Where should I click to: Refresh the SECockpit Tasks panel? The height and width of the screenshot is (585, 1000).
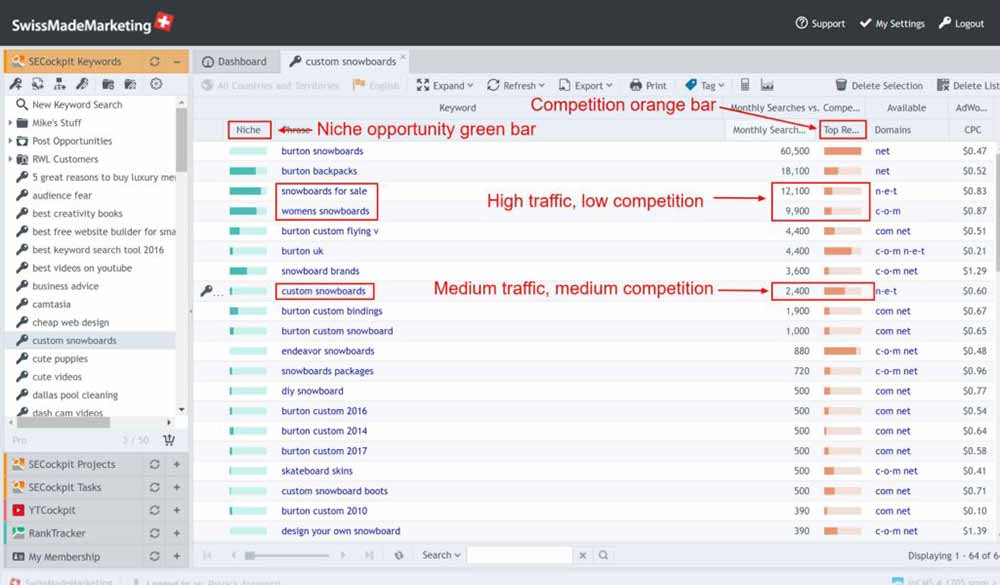(x=154, y=487)
